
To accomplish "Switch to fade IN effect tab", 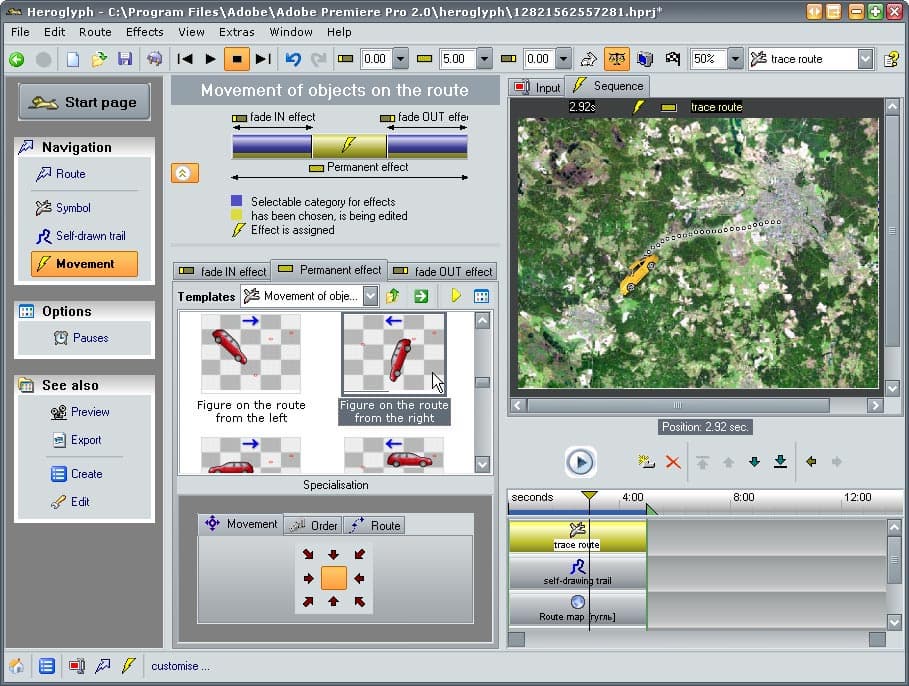I will (222, 271).
